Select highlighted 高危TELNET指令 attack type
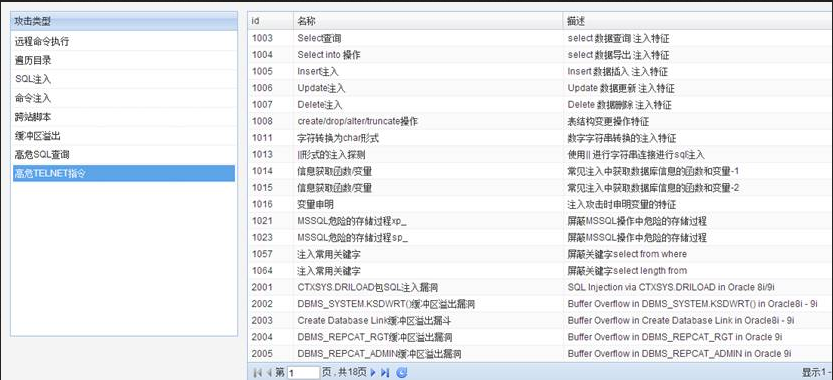The image size is (833, 380). (124, 173)
